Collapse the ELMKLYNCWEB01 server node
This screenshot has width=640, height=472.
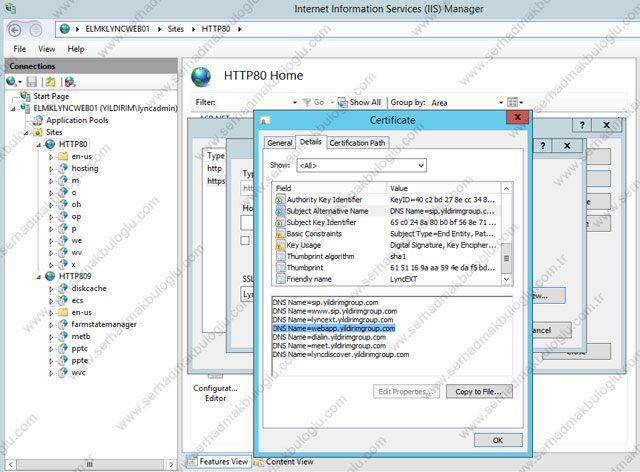(14, 109)
